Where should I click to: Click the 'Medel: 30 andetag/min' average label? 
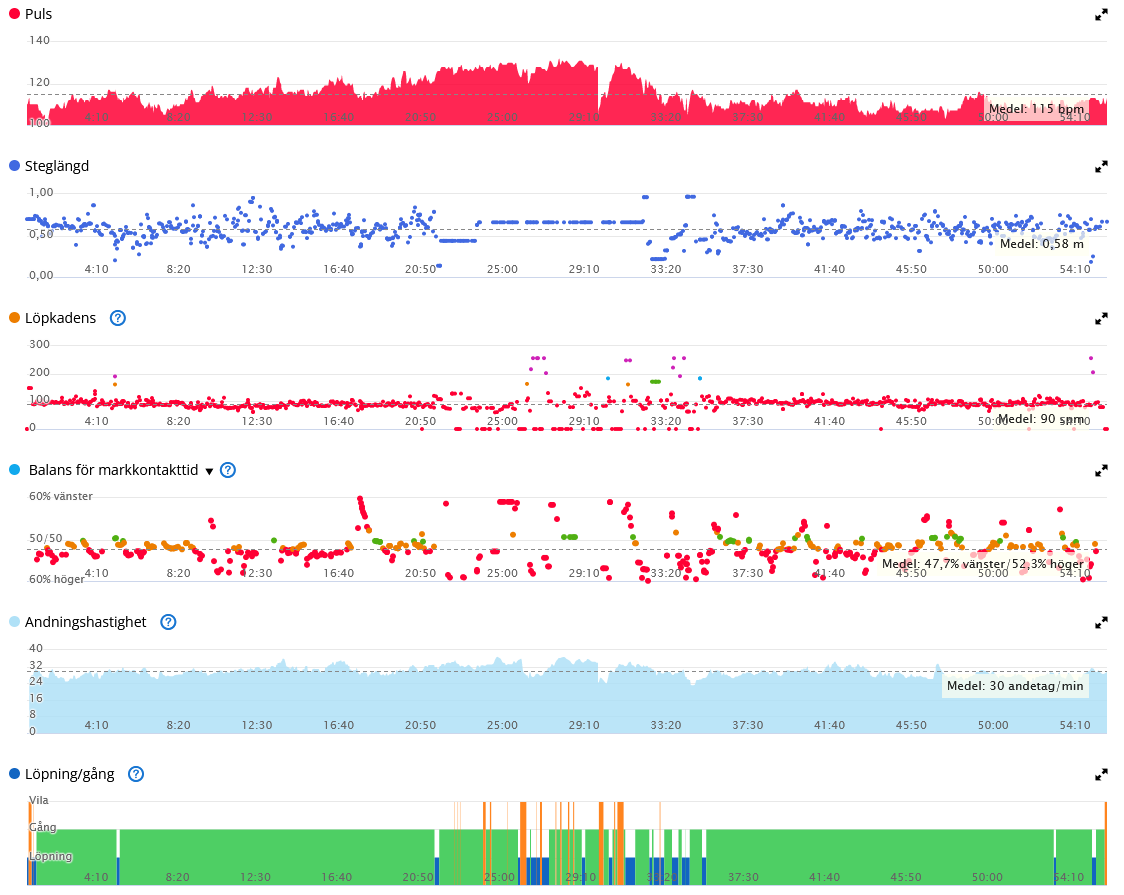point(1015,686)
